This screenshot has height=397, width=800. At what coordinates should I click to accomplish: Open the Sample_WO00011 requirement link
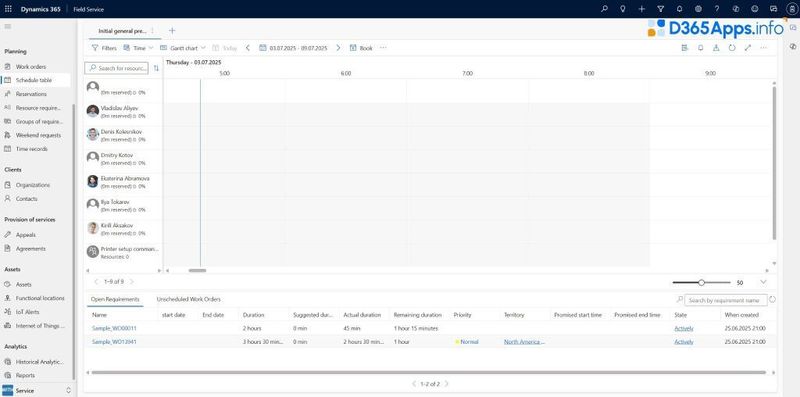click(114, 329)
